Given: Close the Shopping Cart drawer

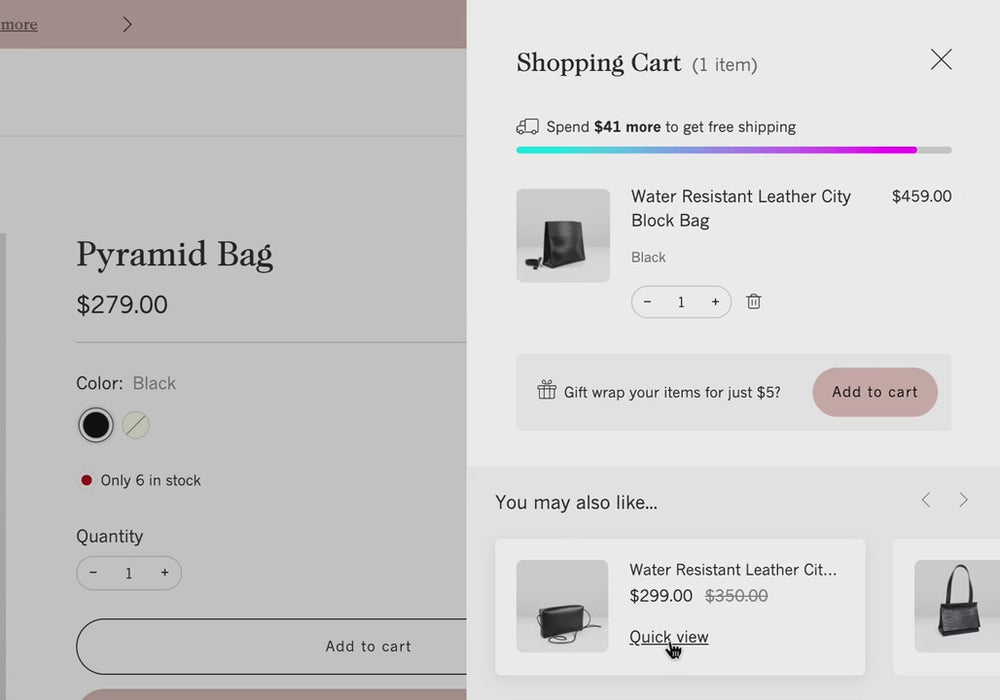Looking at the screenshot, I should [x=941, y=60].
